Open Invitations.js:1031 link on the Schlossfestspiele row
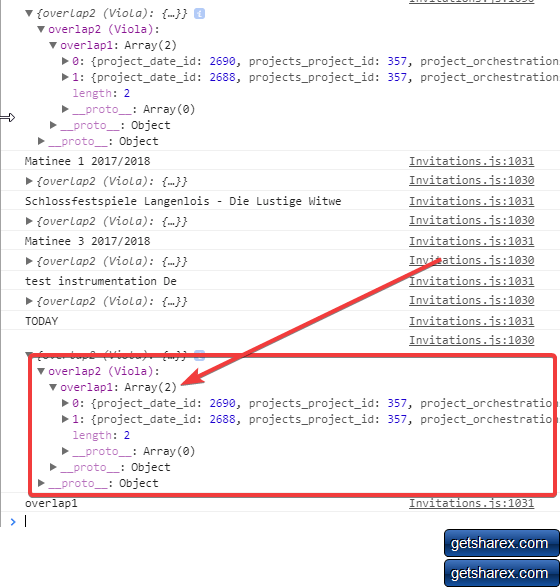 pyautogui.click(x=471, y=201)
